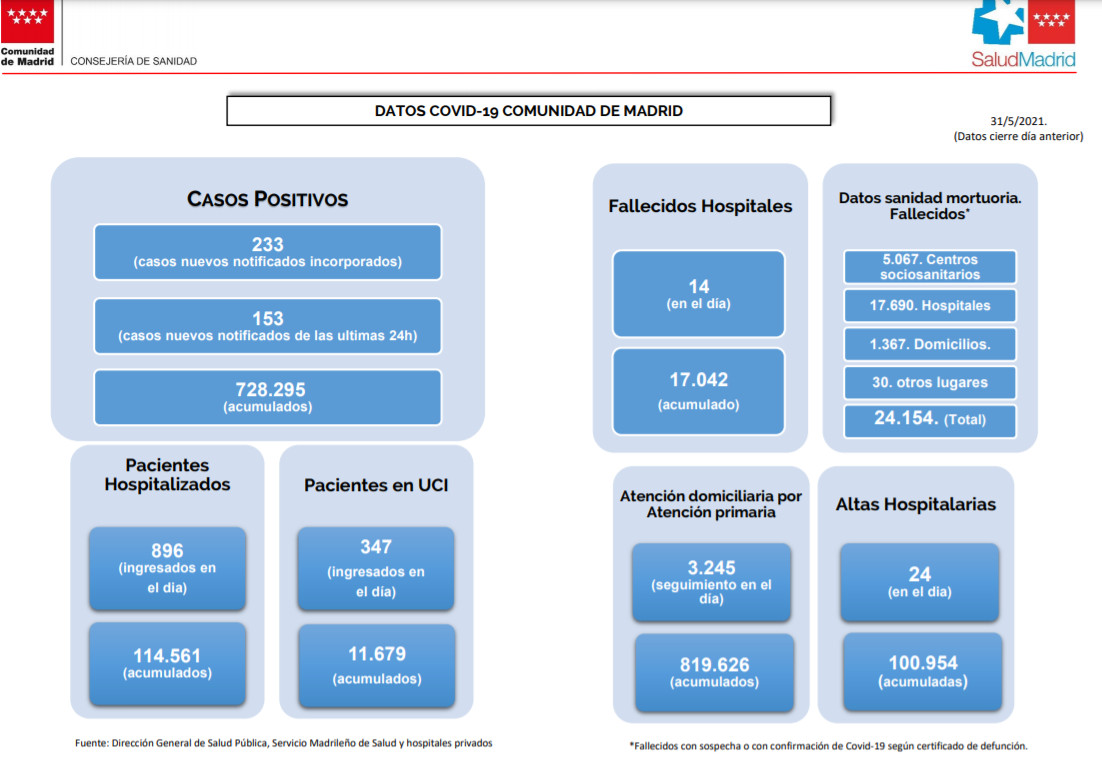Click the Comunidad de Madrid flag logo
The image size is (1102, 773).
click(x=27, y=33)
